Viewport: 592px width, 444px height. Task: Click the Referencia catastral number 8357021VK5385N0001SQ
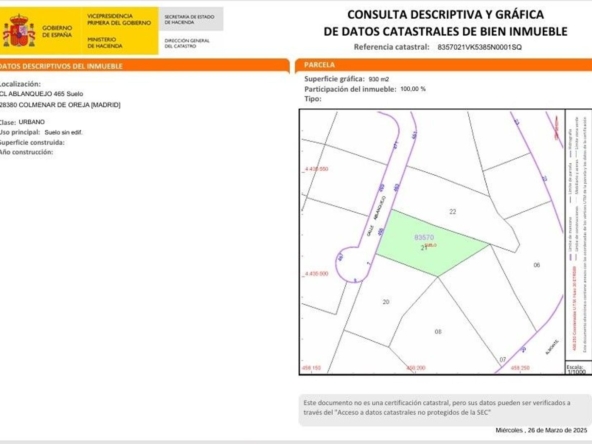[x=479, y=47]
